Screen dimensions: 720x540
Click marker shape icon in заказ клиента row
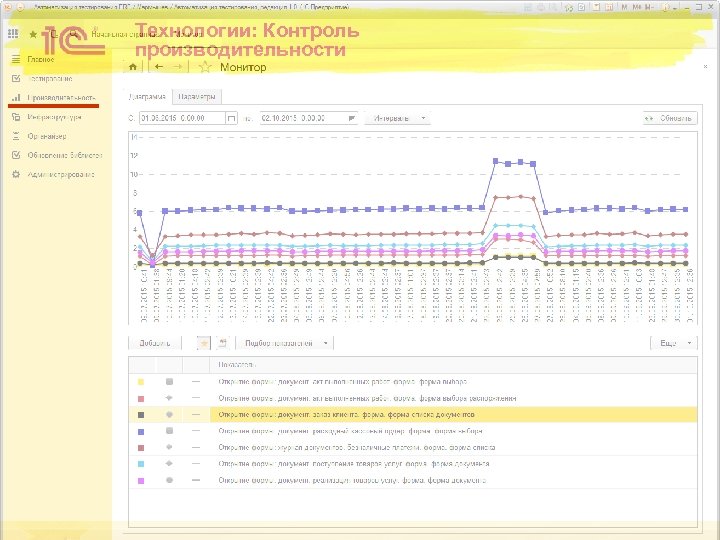point(169,415)
